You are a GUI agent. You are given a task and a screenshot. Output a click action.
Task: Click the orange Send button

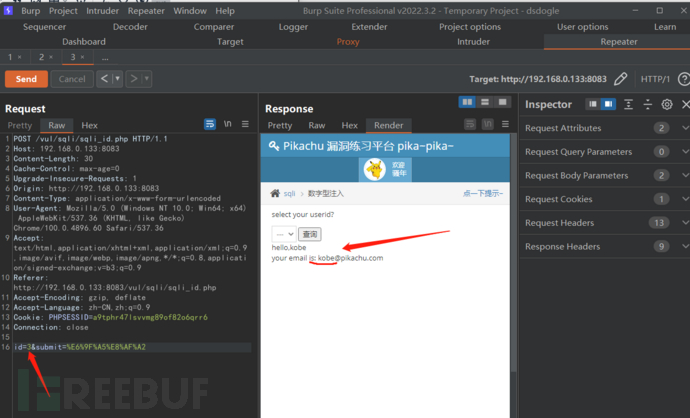coord(26,79)
